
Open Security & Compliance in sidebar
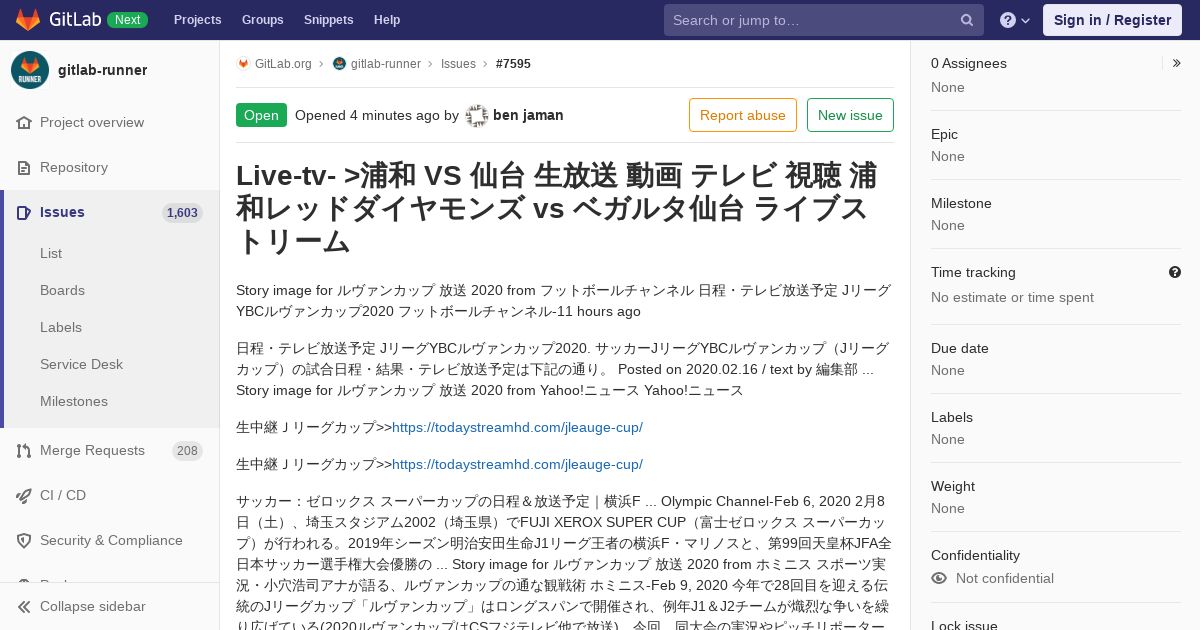point(111,541)
